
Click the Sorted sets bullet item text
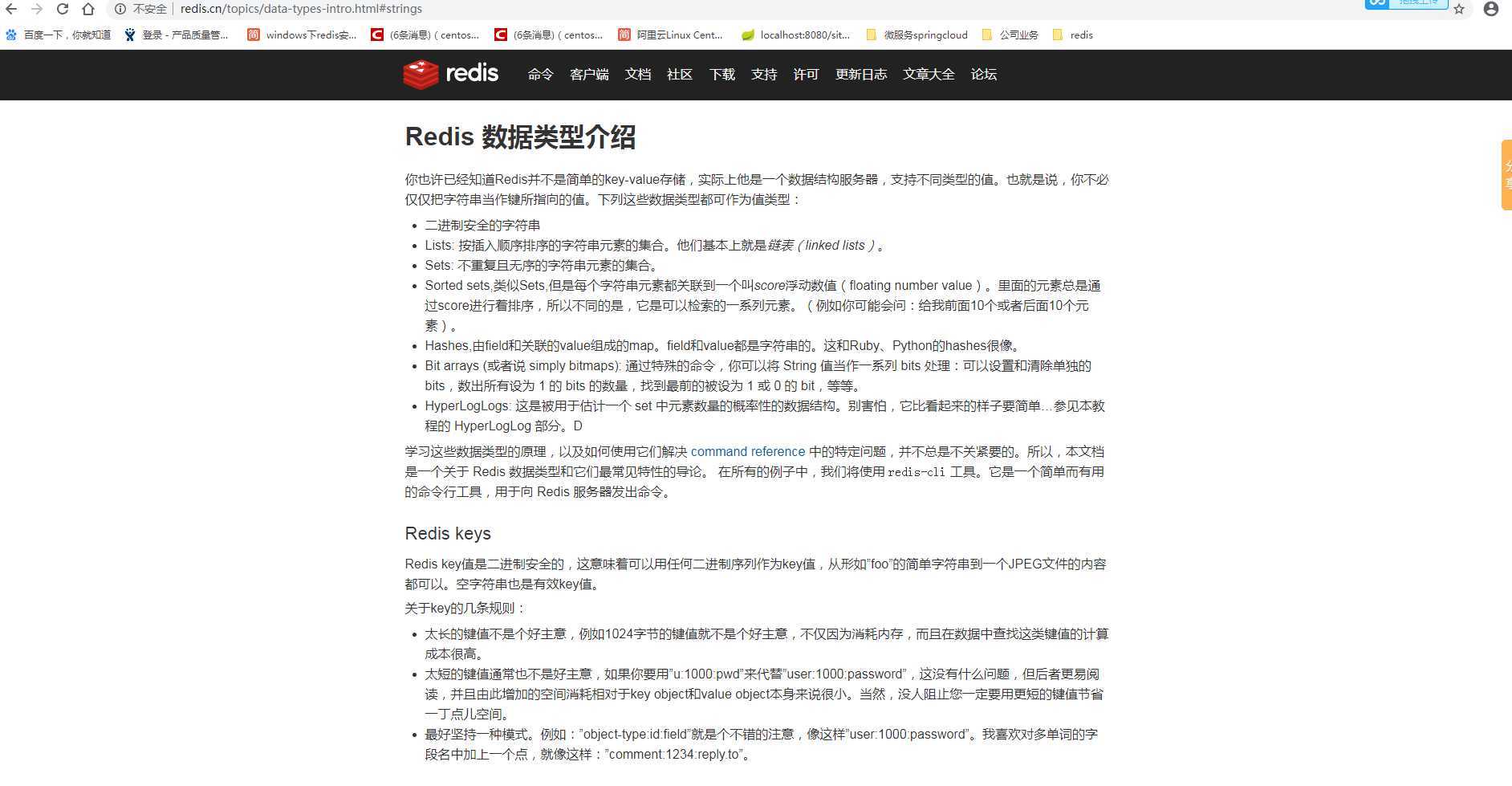762,305
